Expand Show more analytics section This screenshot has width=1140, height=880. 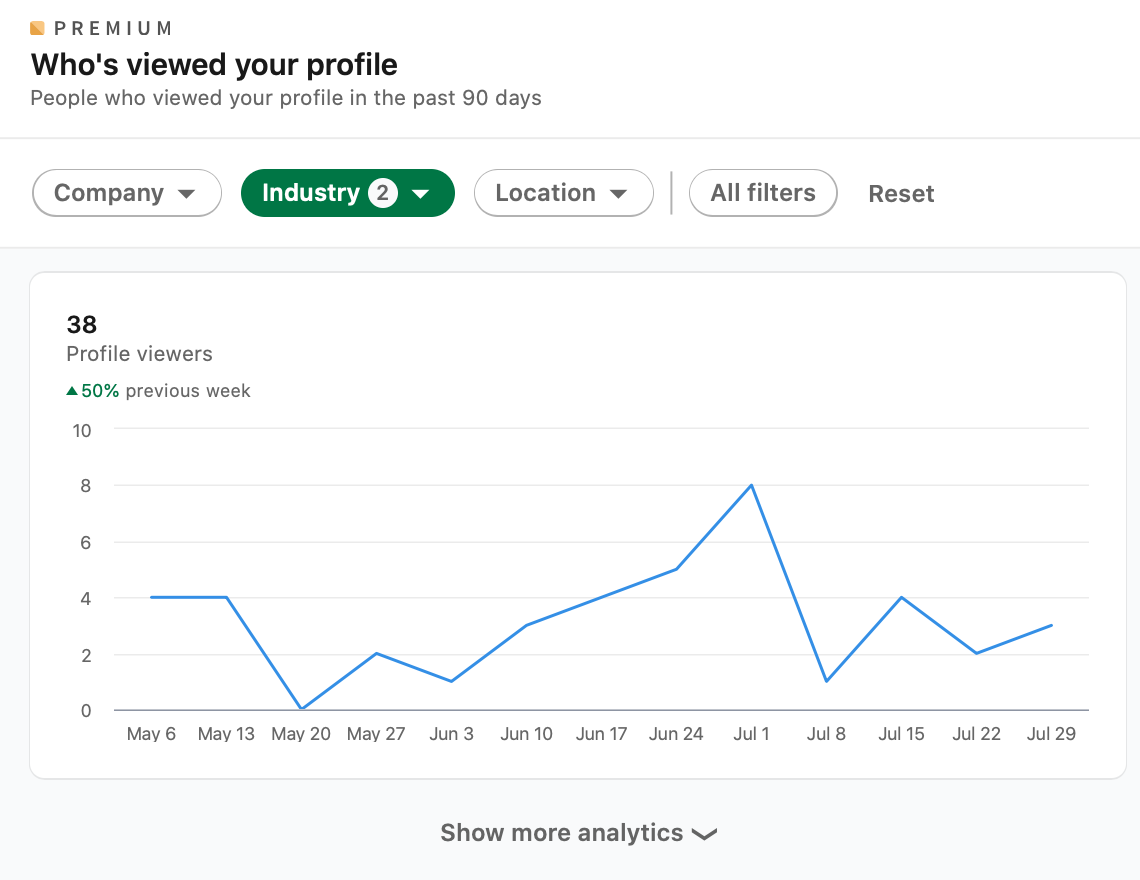click(562, 833)
